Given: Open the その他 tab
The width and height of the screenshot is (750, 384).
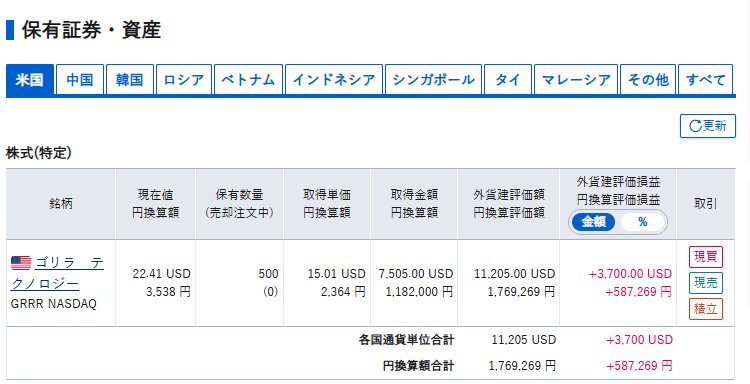Looking at the screenshot, I should tap(648, 80).
